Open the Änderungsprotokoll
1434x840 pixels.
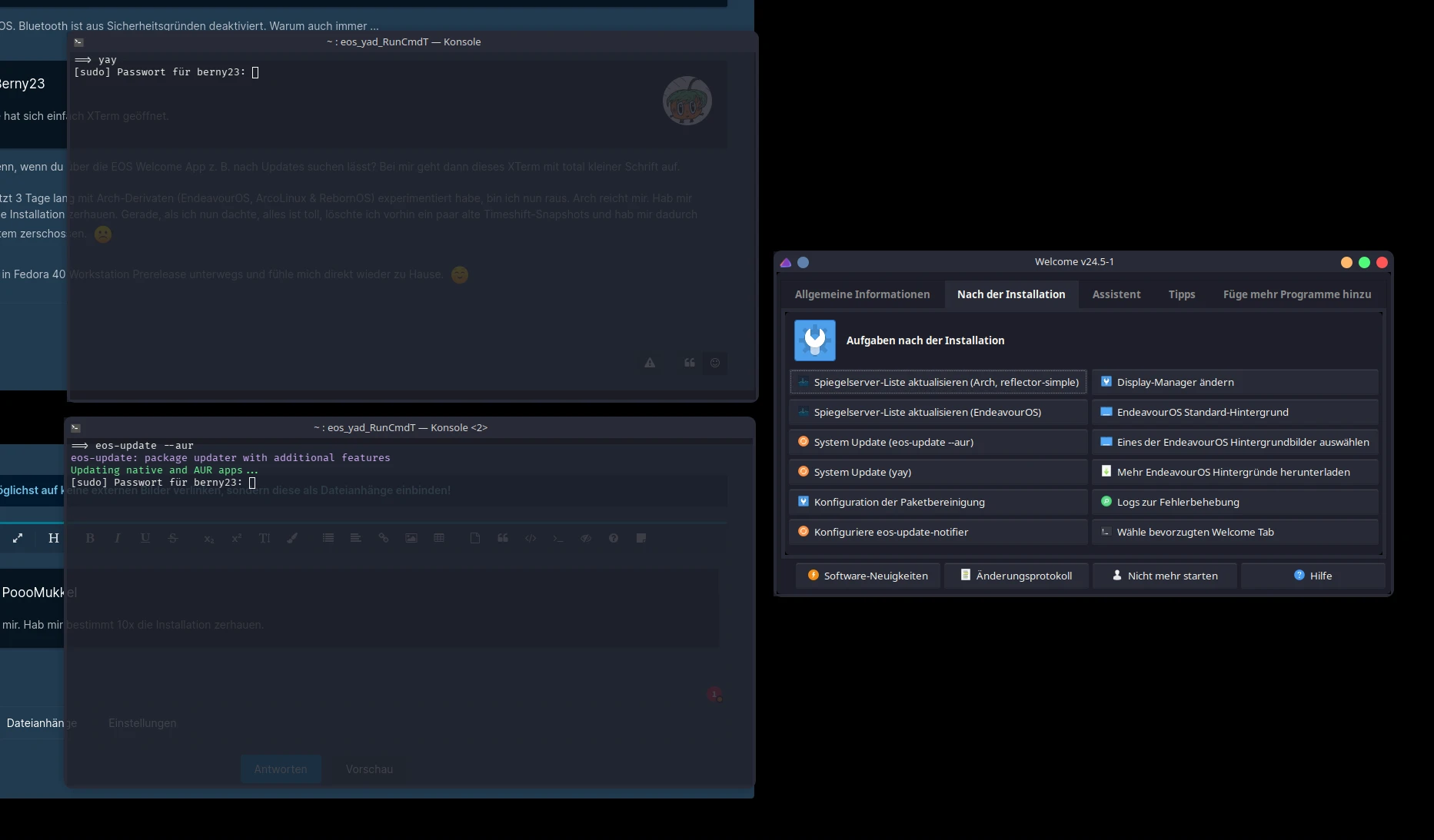pos(1016,576)
